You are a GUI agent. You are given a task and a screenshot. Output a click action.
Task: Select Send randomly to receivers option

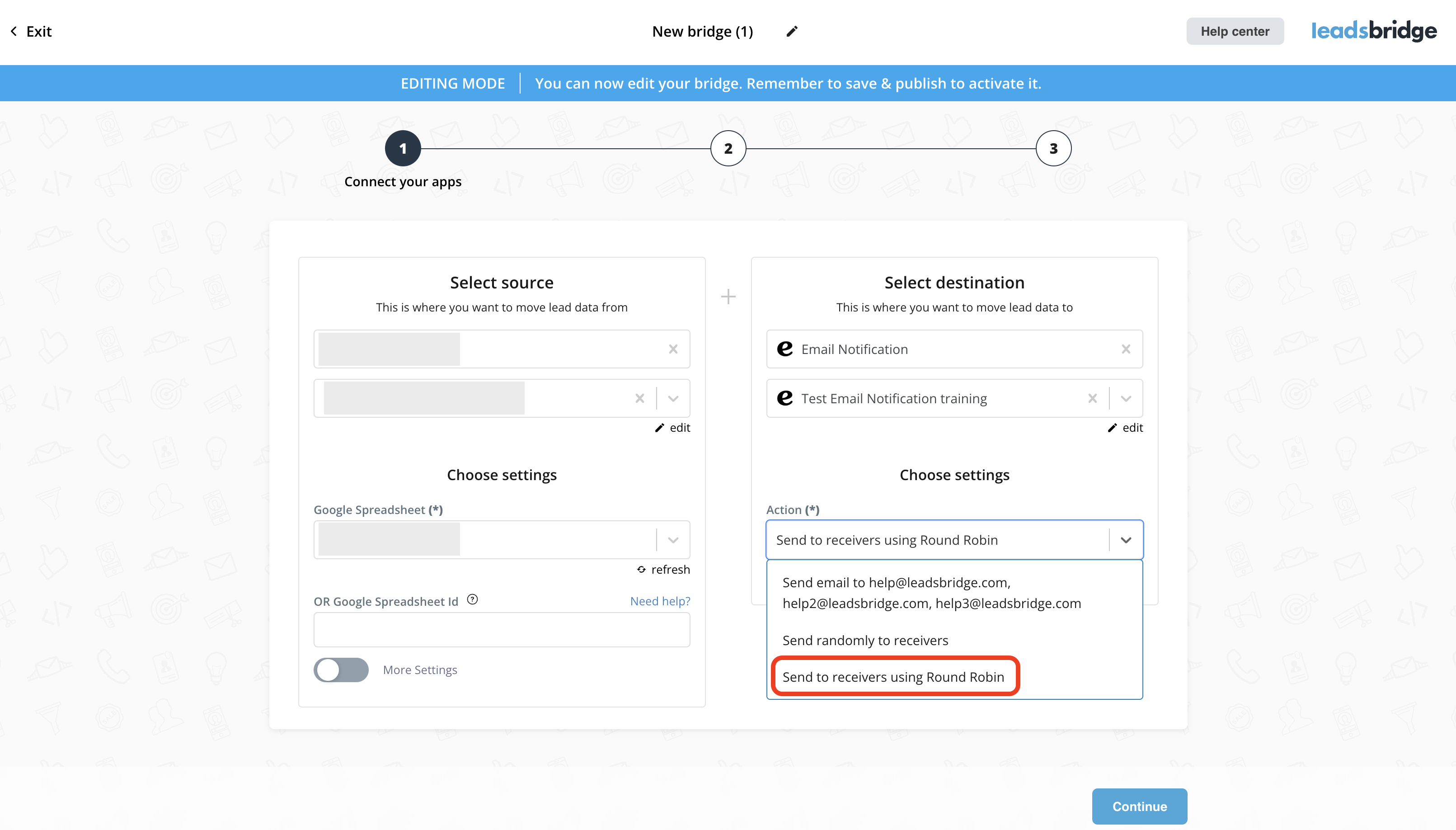tap(954, 640)
